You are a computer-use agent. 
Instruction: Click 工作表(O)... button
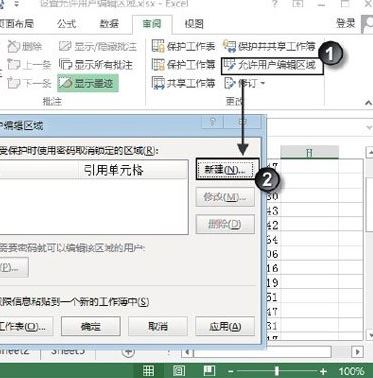pos(27,326)
